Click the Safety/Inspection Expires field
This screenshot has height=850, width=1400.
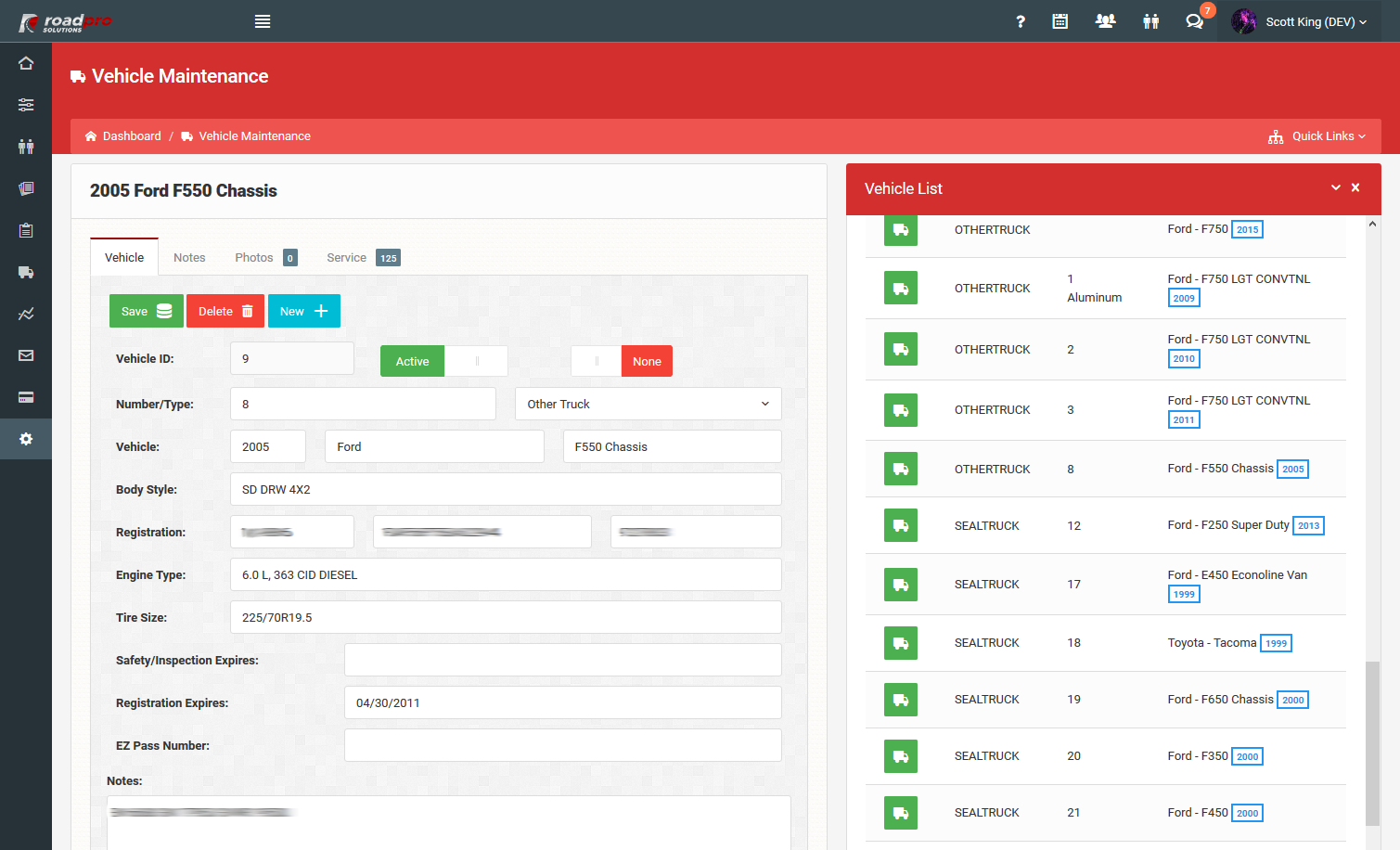563,660
